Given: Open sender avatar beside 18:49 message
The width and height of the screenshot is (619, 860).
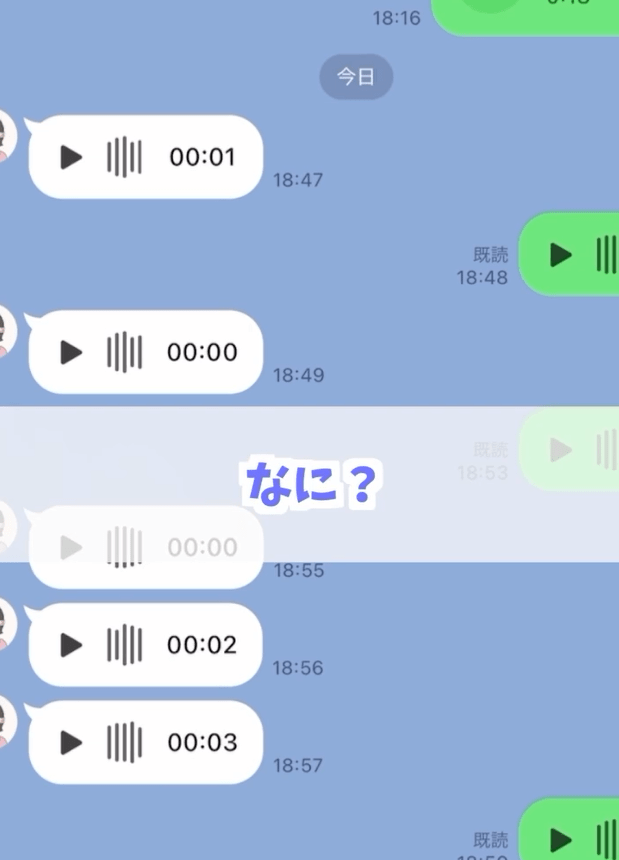Looking at the screenshot, I should pos(7,331).
